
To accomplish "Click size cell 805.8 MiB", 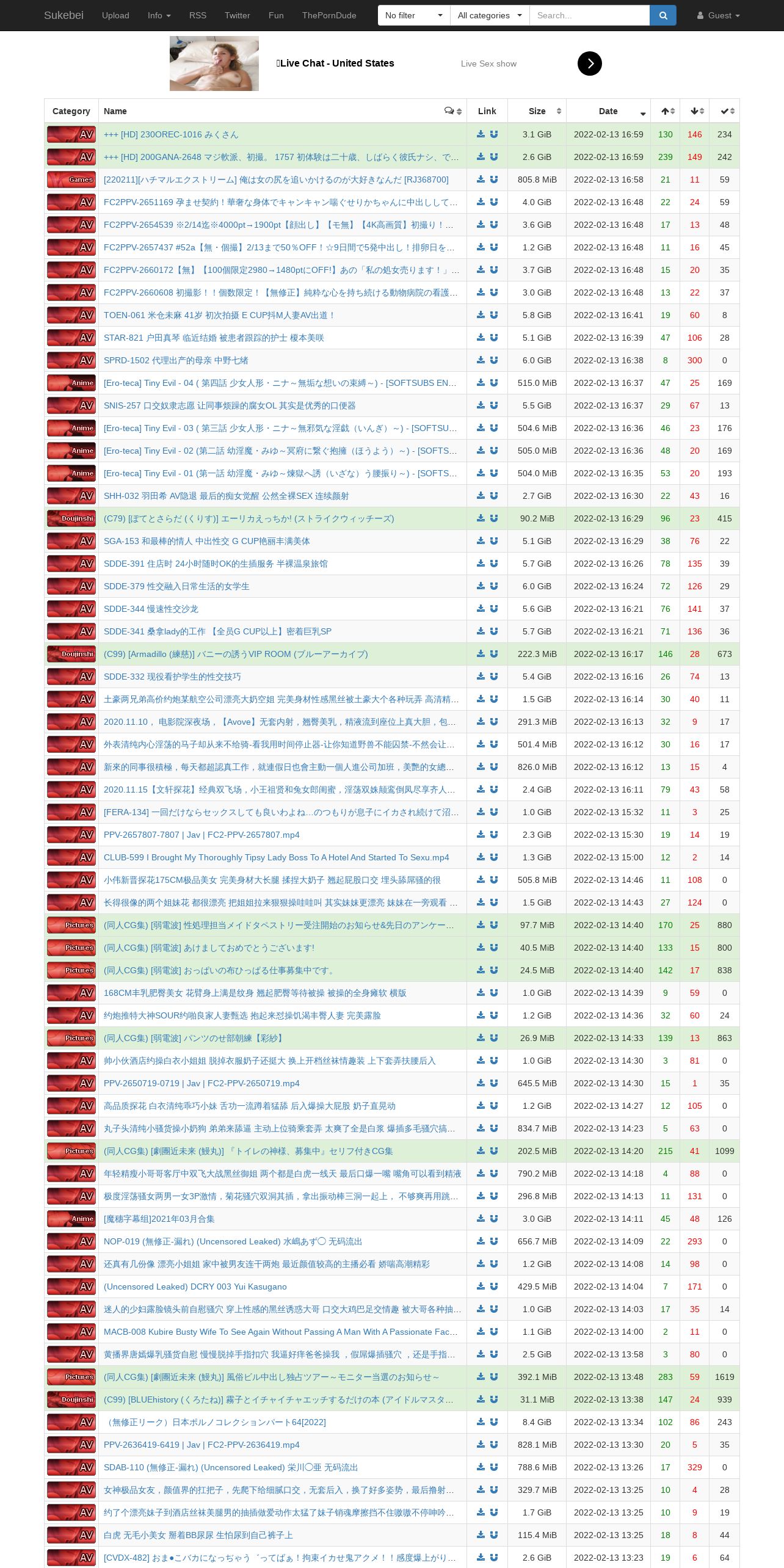I will [537, 180].
